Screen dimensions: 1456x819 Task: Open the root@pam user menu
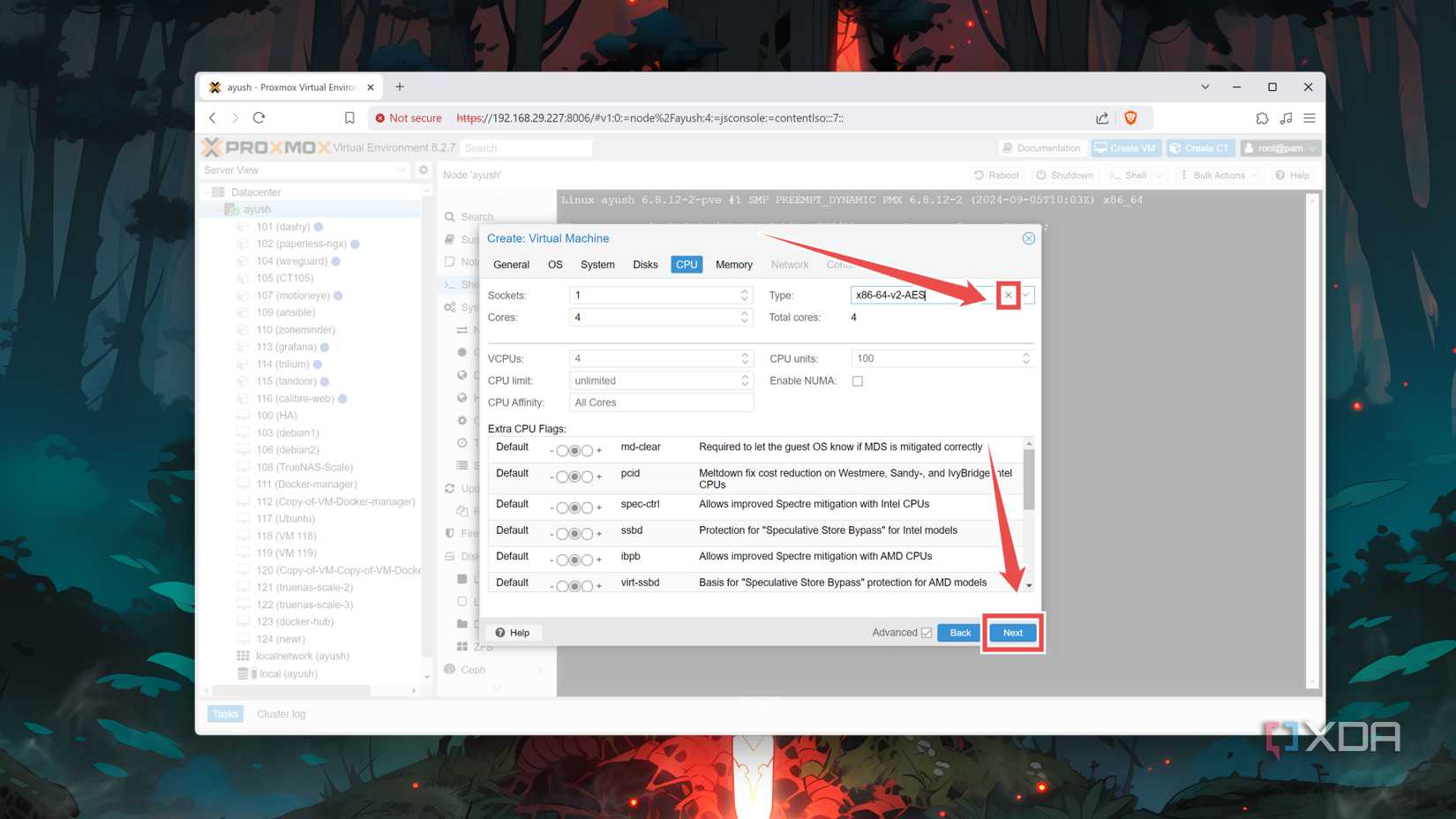[x=1280, y=148]
